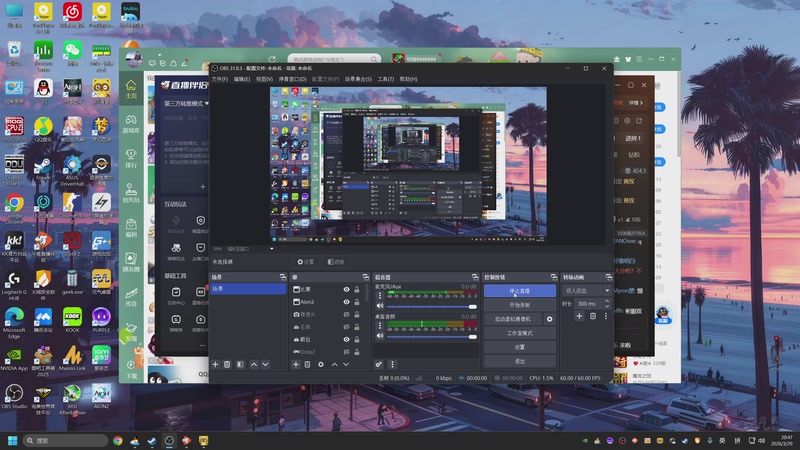Mute the 麦克风/Aux channel
The height and width of the screenshot is (450, 800).
pos(380,306)
